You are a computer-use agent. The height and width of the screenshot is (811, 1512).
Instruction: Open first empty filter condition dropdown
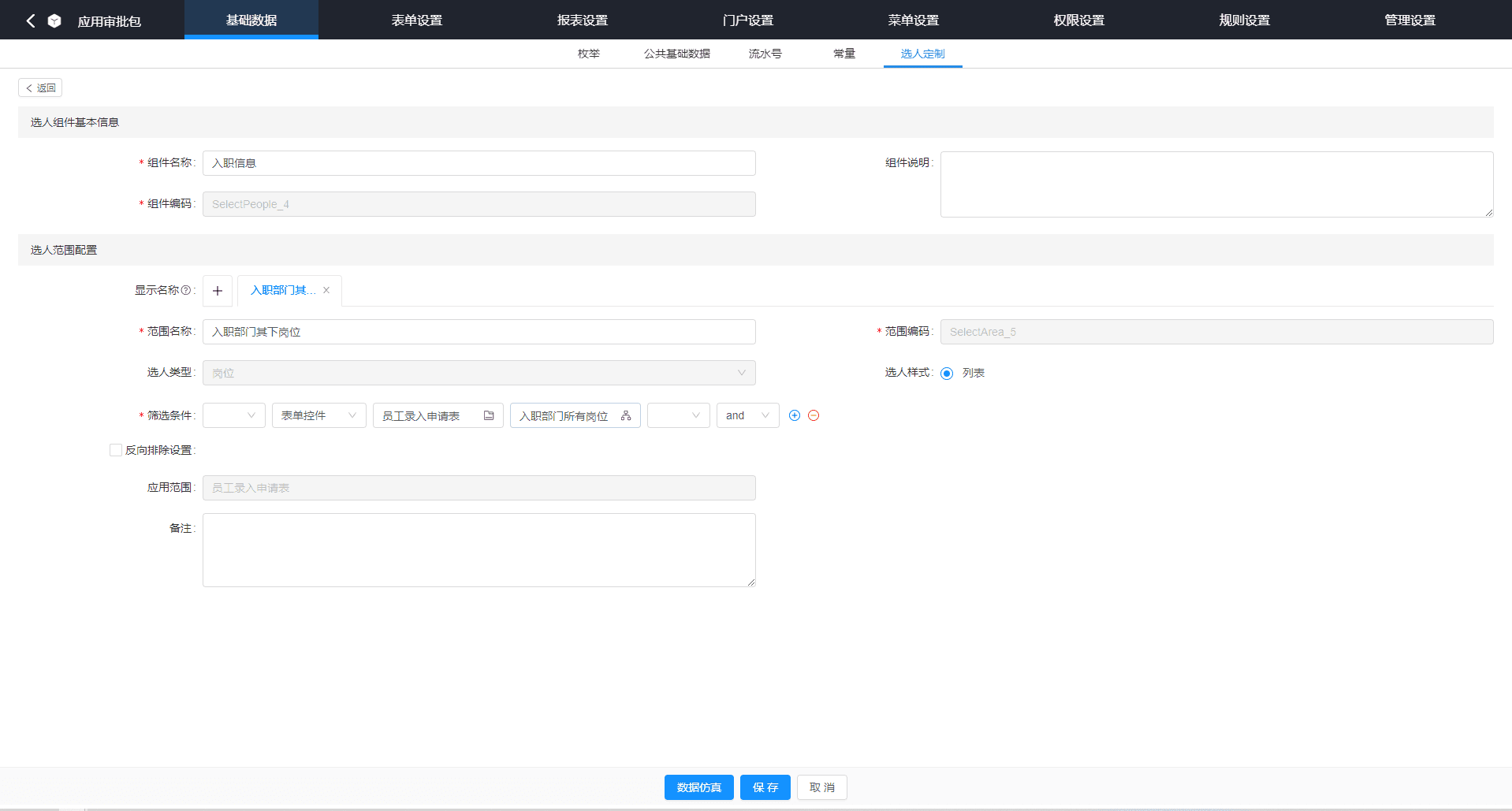[234, 415]
